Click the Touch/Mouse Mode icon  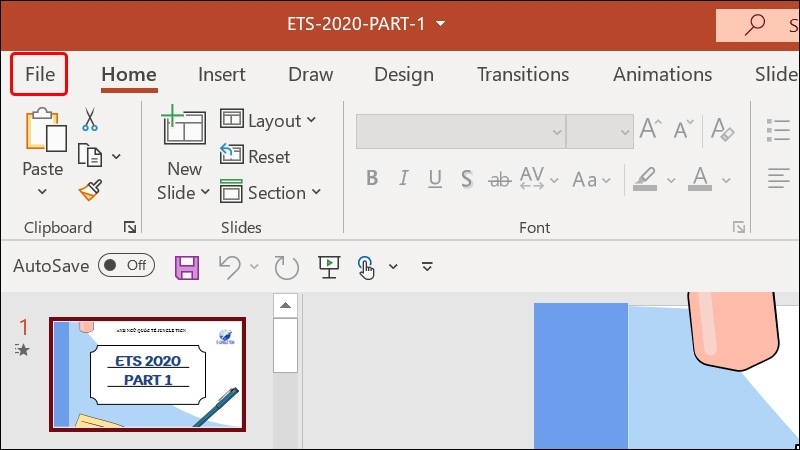(366, 266)
